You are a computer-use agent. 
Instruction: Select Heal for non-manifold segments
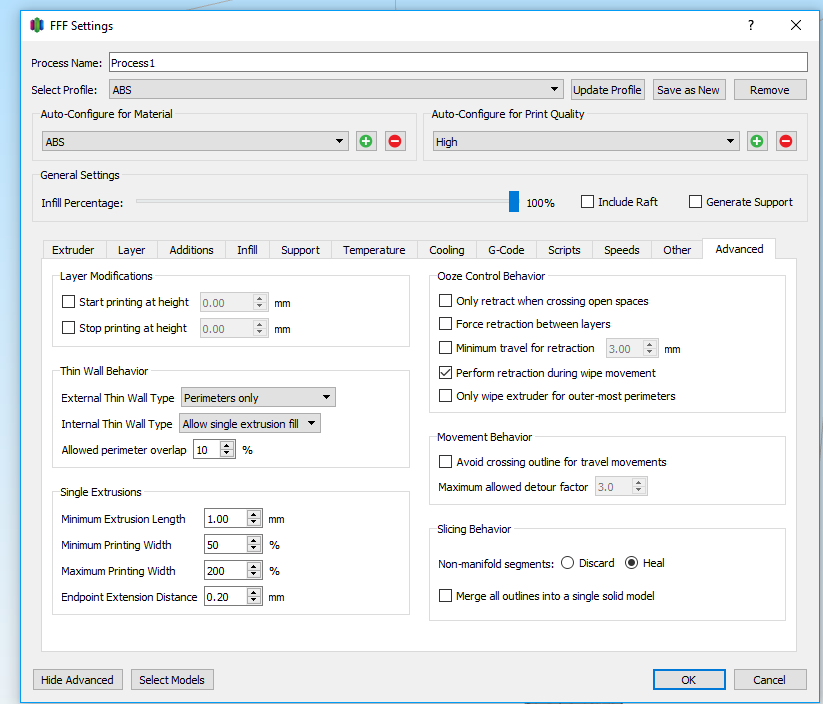pyautogui.click(x=631, y=563)
